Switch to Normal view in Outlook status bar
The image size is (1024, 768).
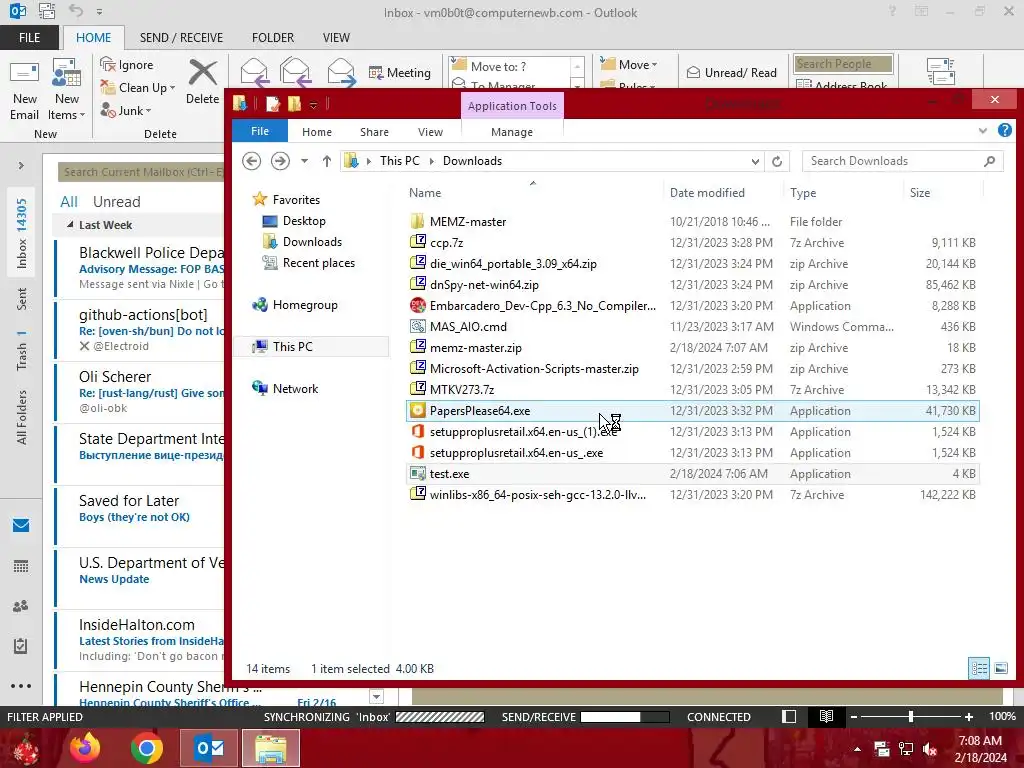[x=789, y=716]
